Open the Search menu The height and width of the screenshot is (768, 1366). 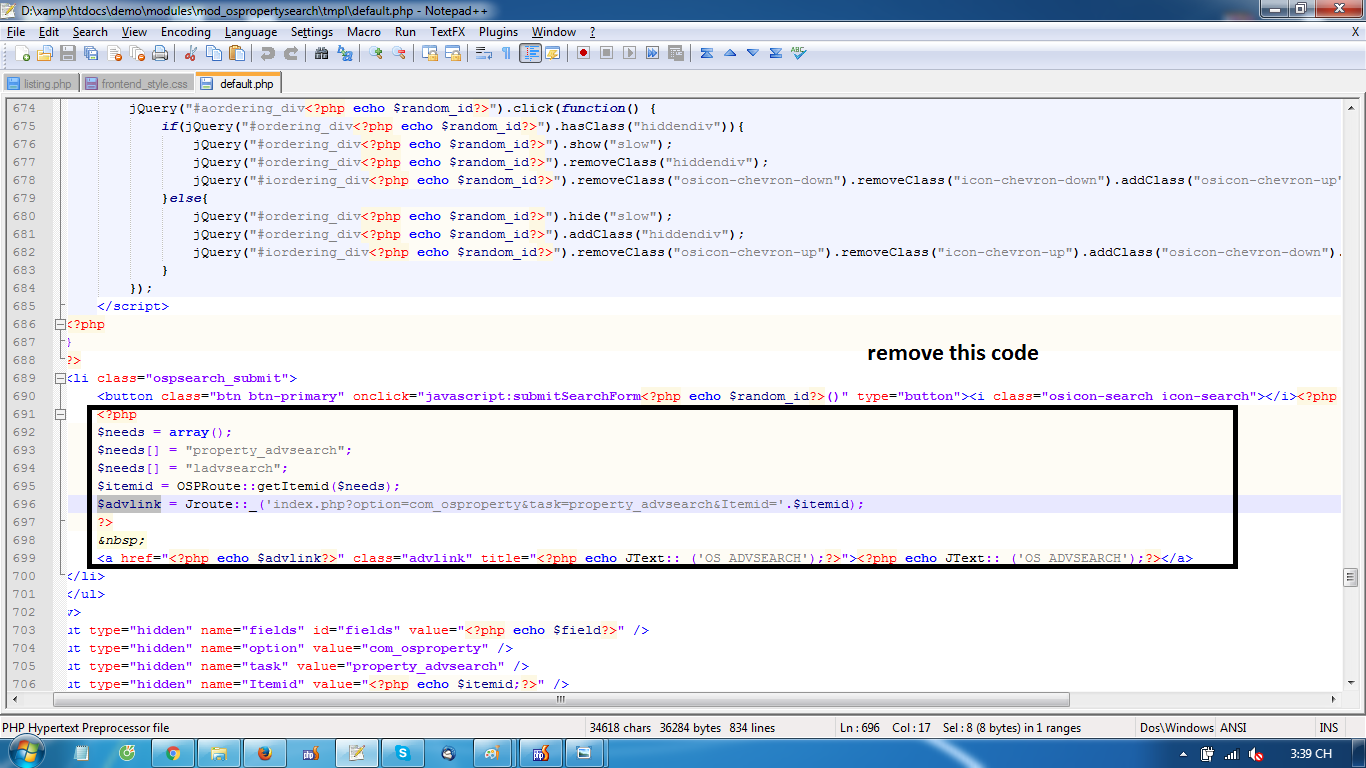click(x=90, y=32)
